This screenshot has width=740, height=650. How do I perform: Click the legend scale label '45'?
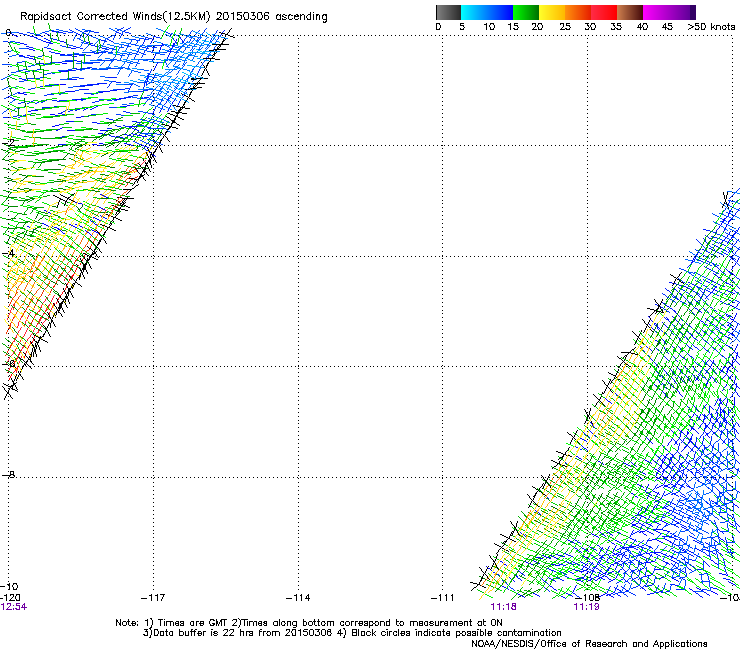pos(667,27)
